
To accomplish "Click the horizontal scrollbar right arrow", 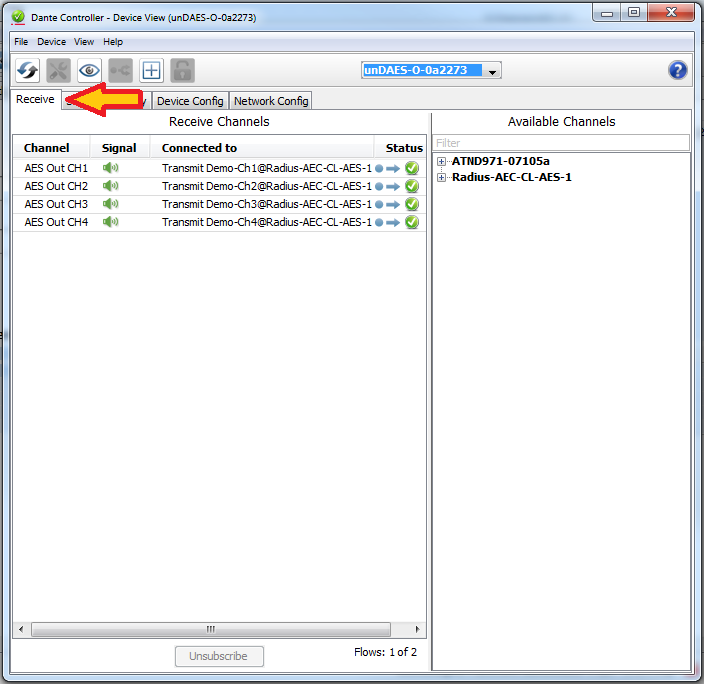I will (417, 629).
